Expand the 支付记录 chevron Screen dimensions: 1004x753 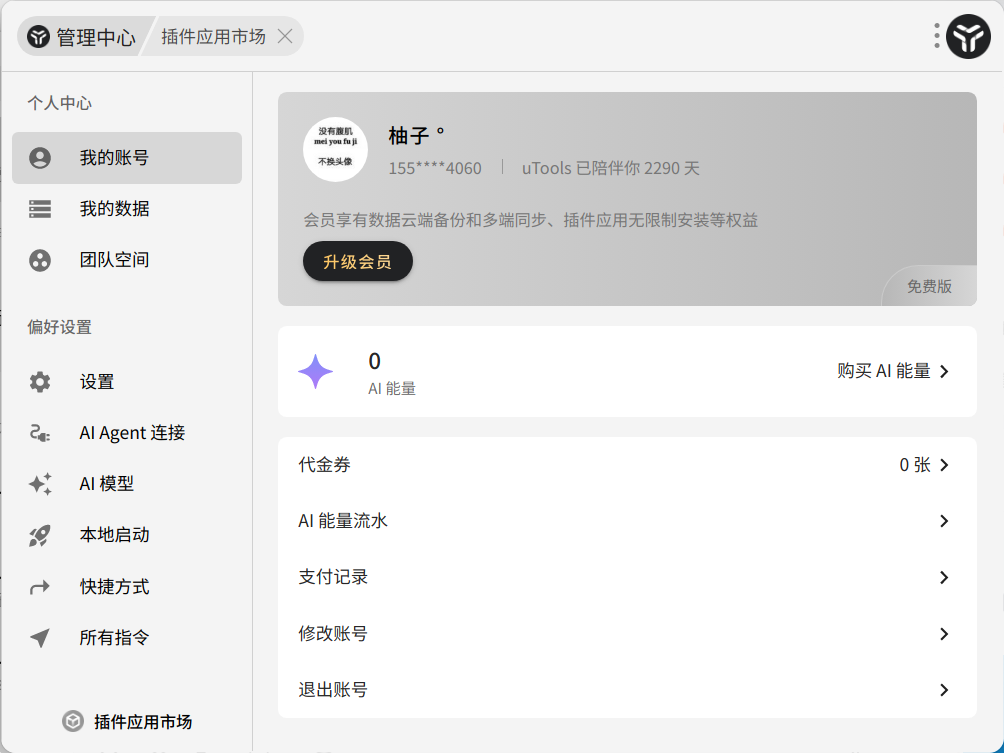coord(944,578)
